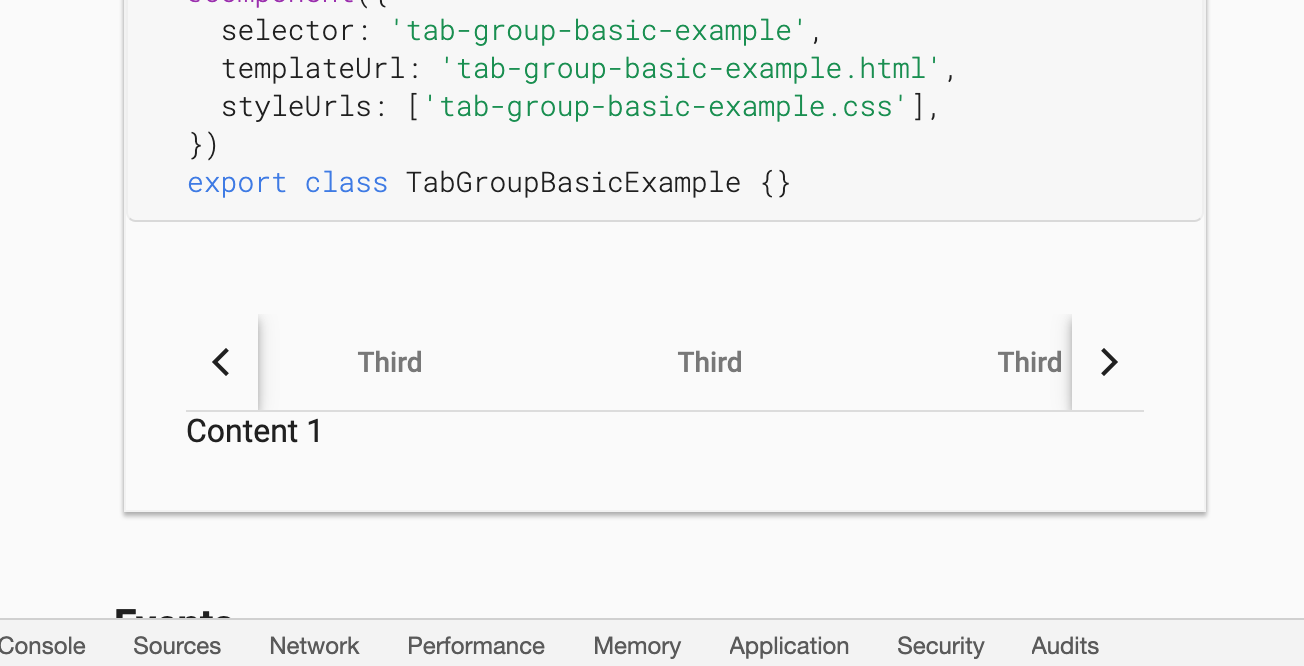Click the TabGroupBasicExample class name

coord(573,182)
